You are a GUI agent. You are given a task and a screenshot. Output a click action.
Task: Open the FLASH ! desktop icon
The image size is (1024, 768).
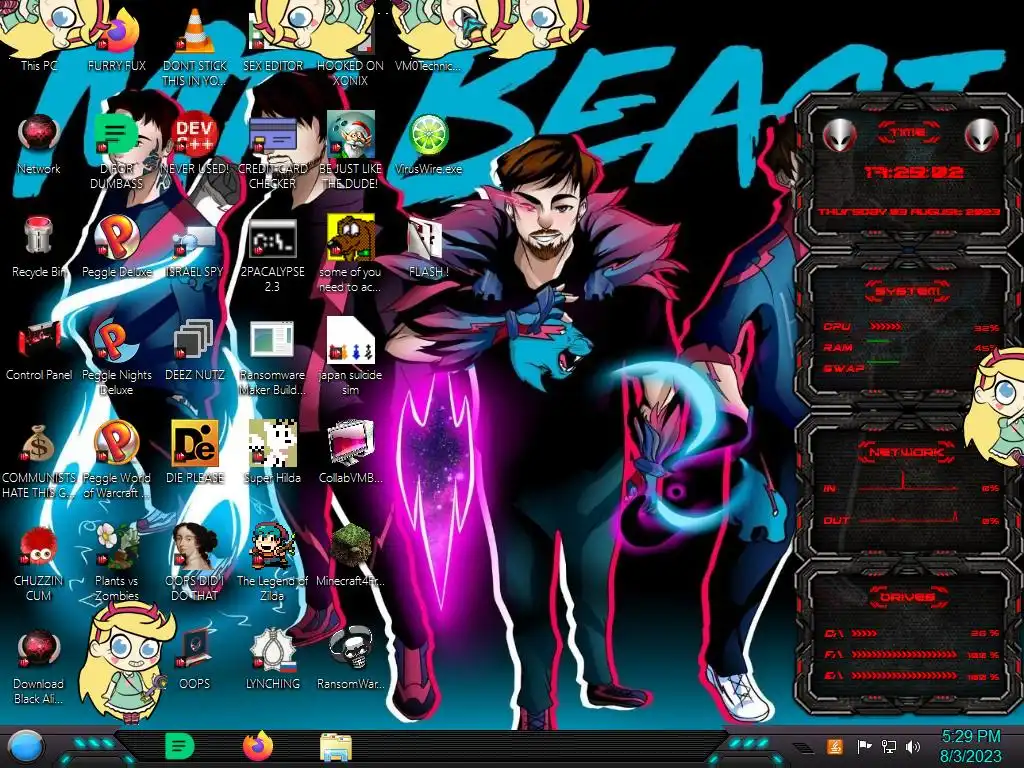(x=428, y=248)
